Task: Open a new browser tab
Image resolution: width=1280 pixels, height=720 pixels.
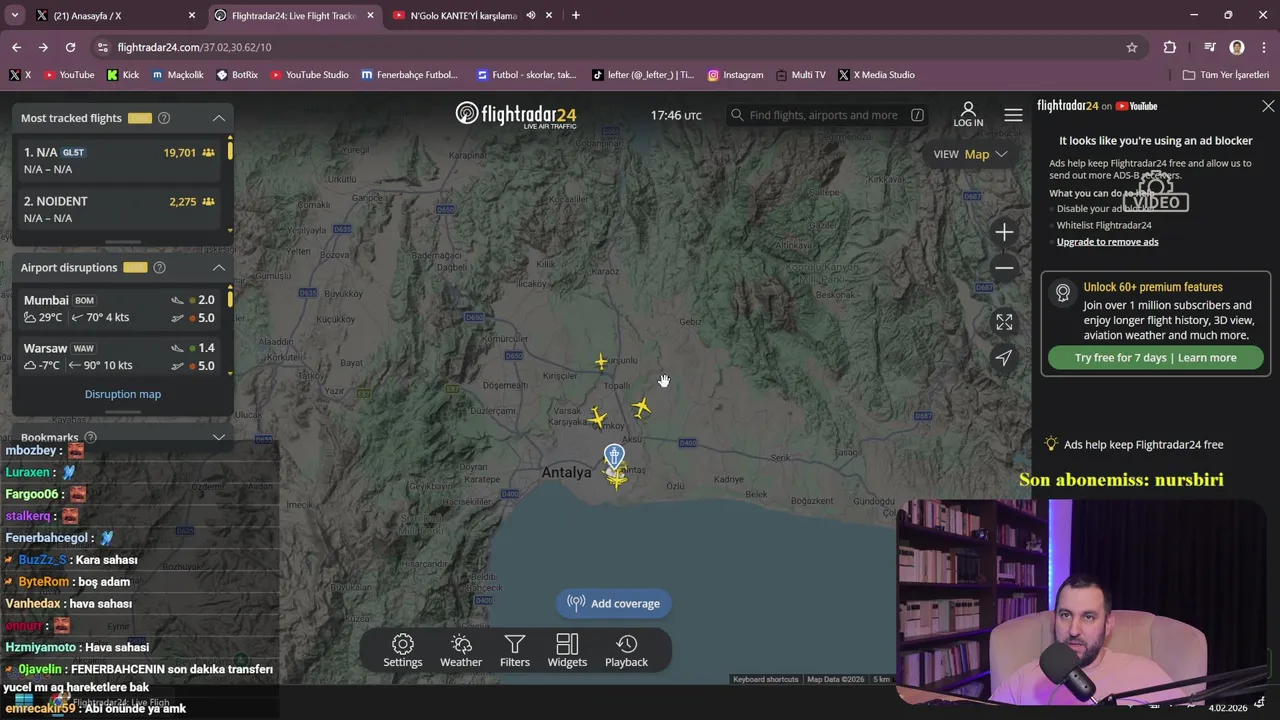Action: coord(575,15)
